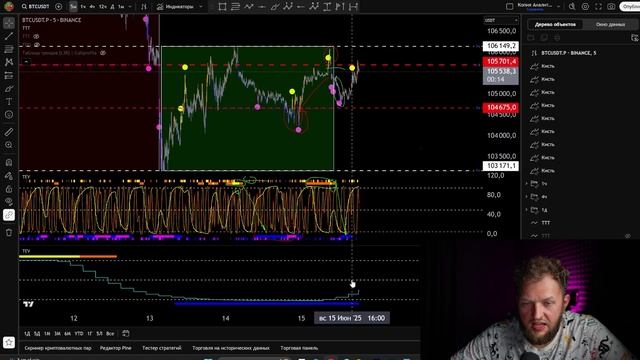The width and height of the screenshot is (640, 360).
Task: Open the timeframe dropdown arrow
Action: 130,7
